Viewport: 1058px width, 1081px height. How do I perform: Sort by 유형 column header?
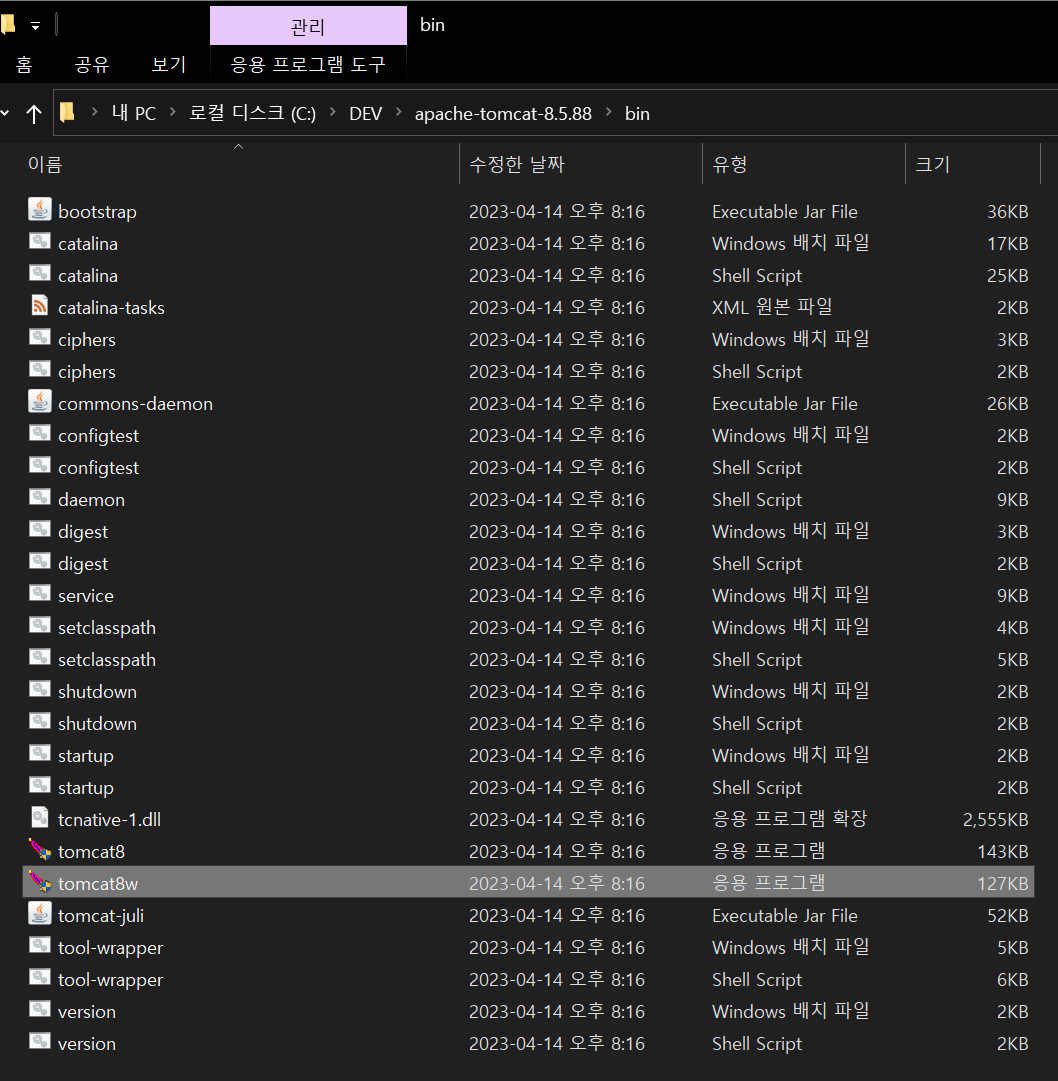pyautogui.click(x=804, y=164)
